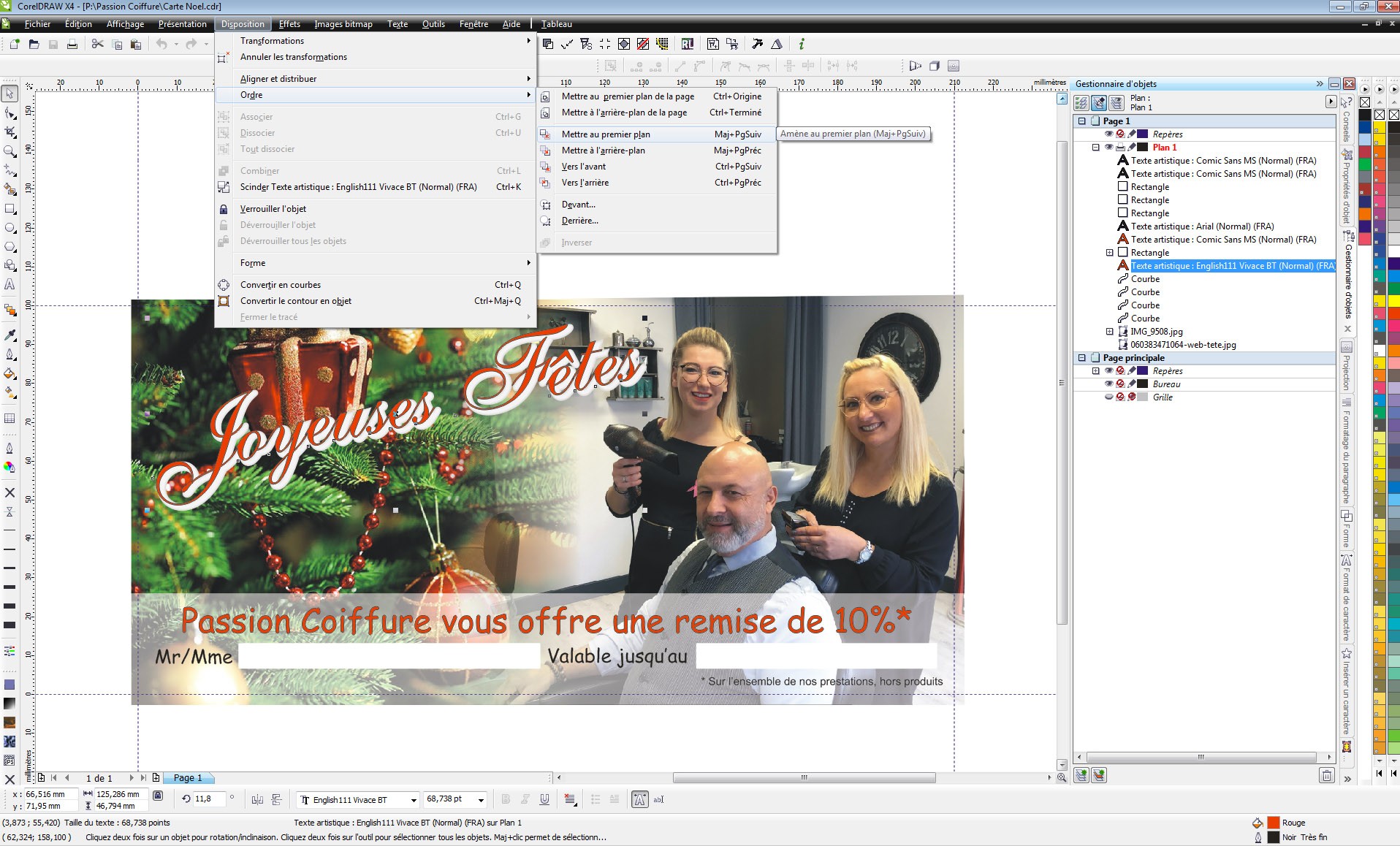The image size is (1400, 846).
Task: Select the Bureau layer in object manager
Action: pos(1166,384)
